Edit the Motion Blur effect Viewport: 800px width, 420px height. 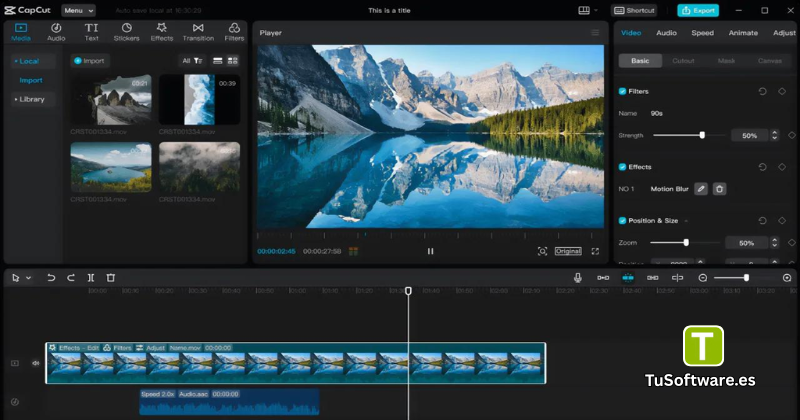[x=701, y=189]
